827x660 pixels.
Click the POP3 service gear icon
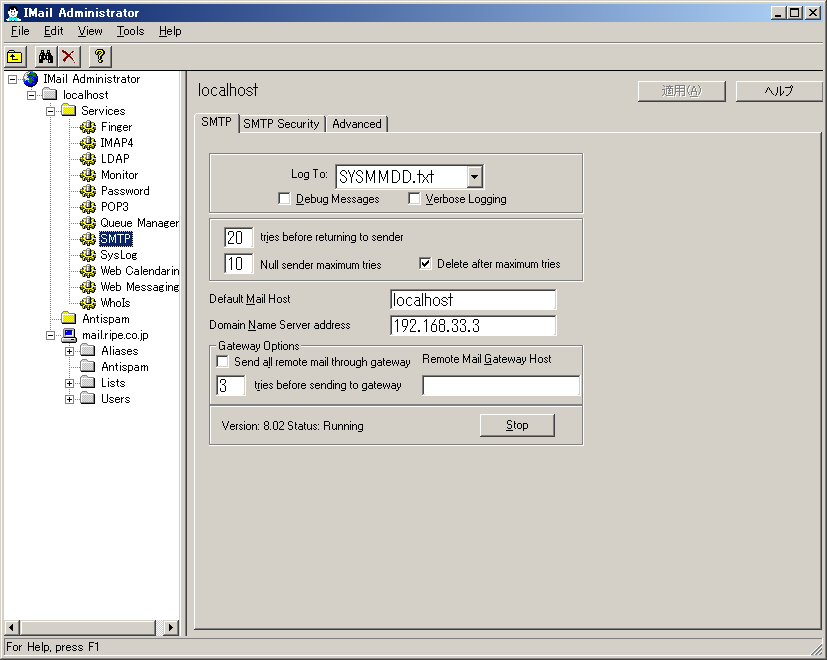[x=88, y=207]
